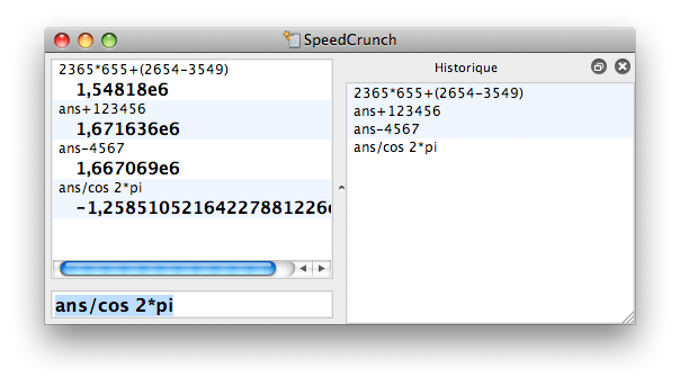
Task: Zoom the window with green button
Action: [109, 40]
